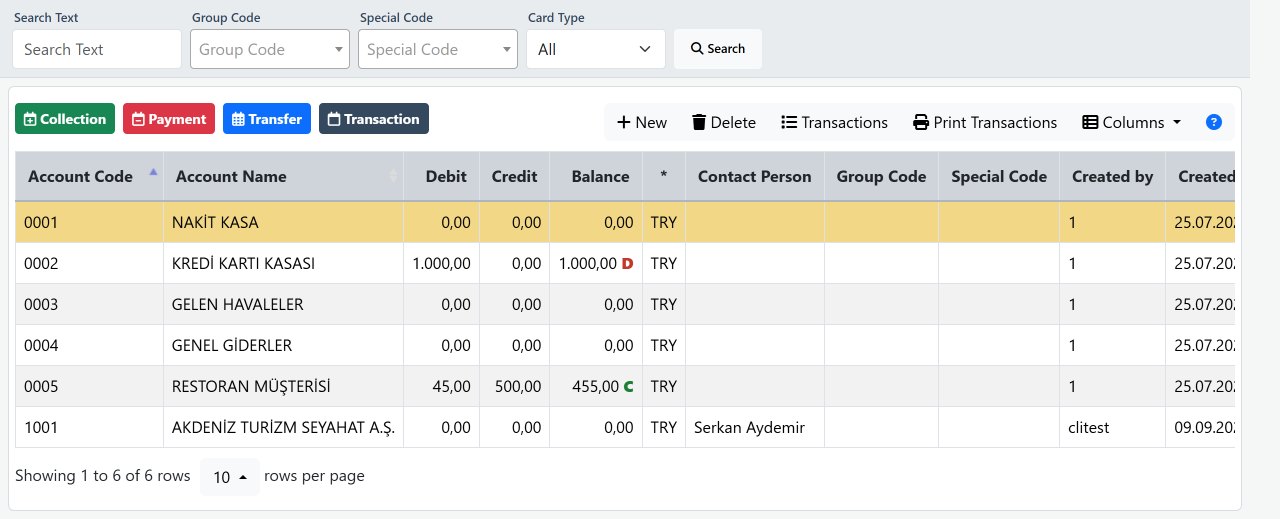Viewport: 1280px width, 519px height.
Task: Click the Contact Person column header
Action: 755,176
